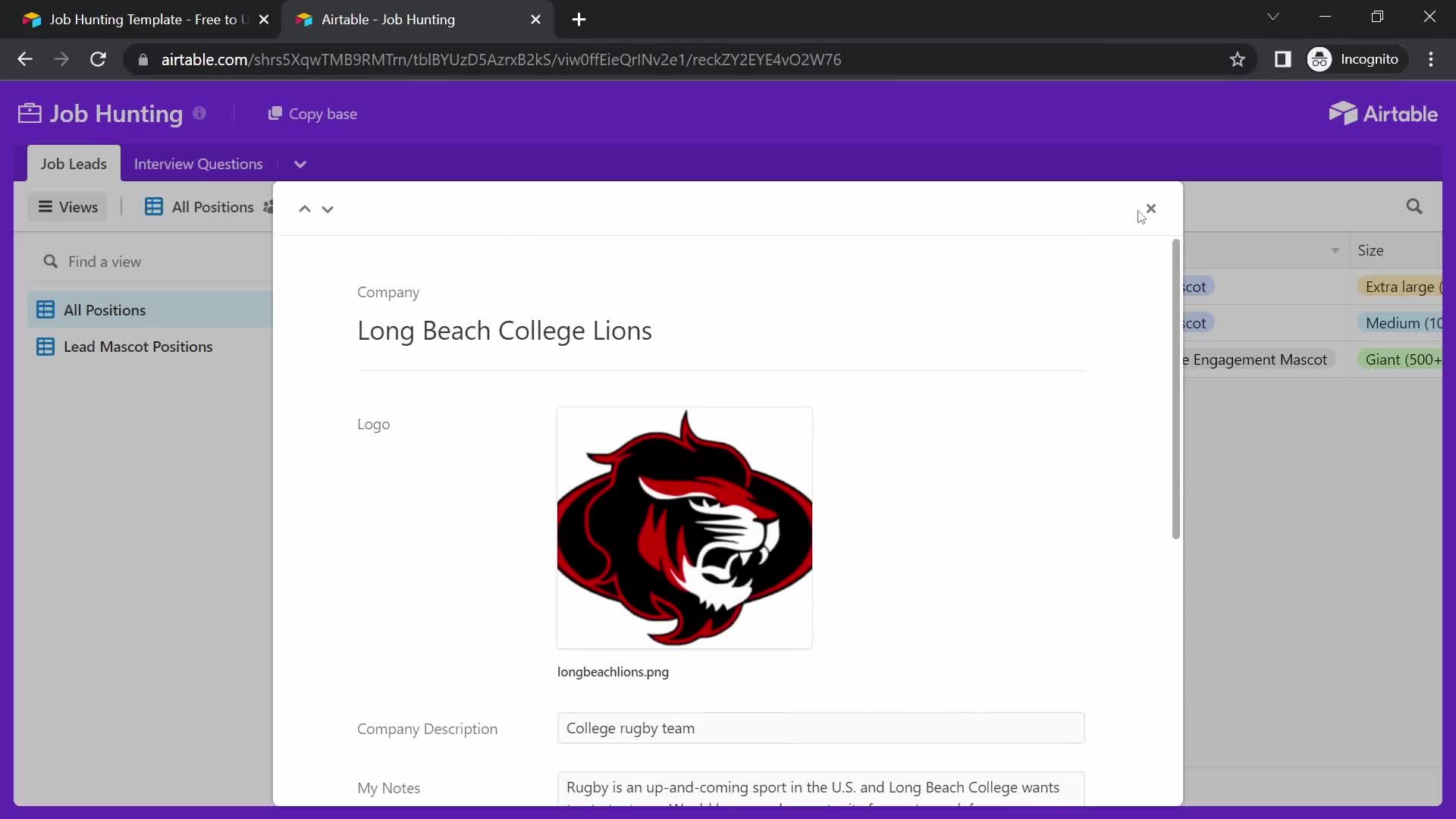Click the Job Hunting base icon
The width and height of the screenshot is (1456, 819).
(x=29, y=113)
